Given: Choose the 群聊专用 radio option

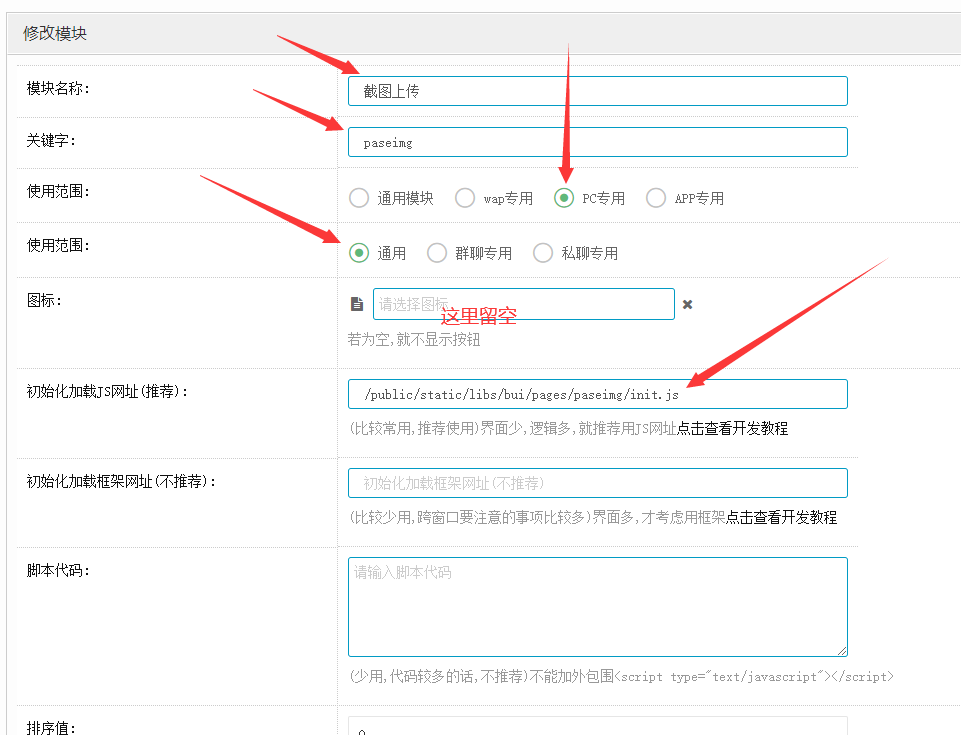Looking at the screenshot, I should [437, 253].
